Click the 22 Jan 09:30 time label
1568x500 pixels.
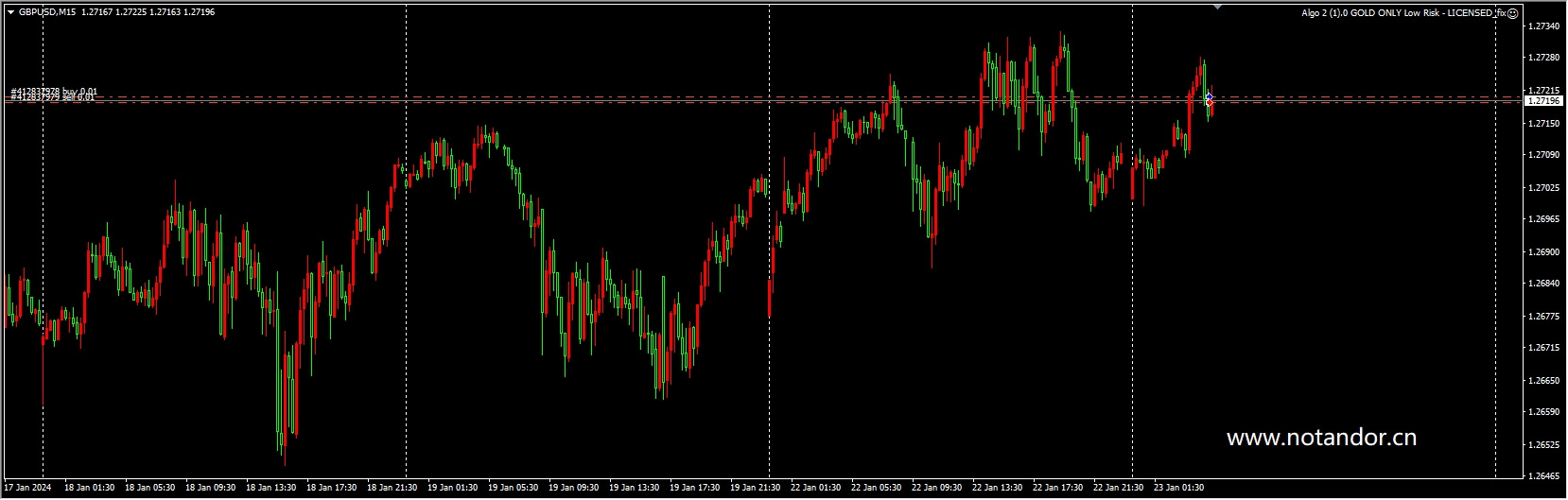tap(936, 488)
